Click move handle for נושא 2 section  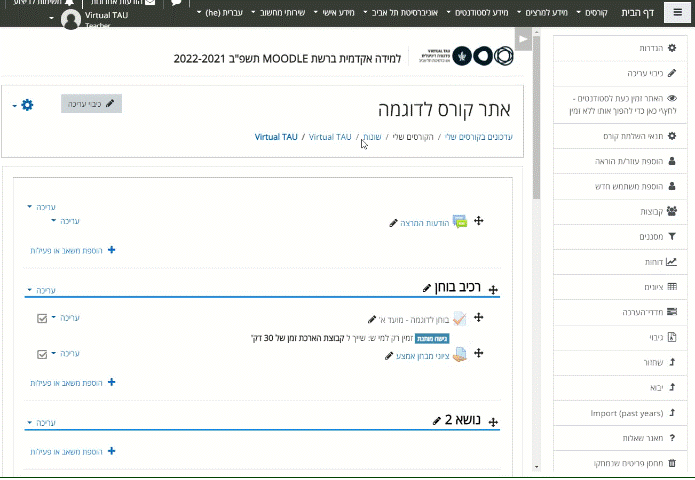[493, 422]
